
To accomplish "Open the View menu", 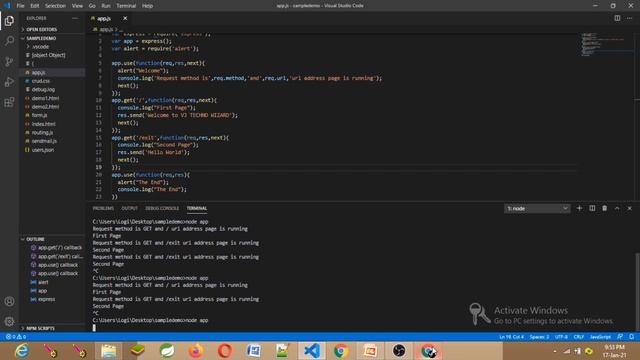I will 77,6.
